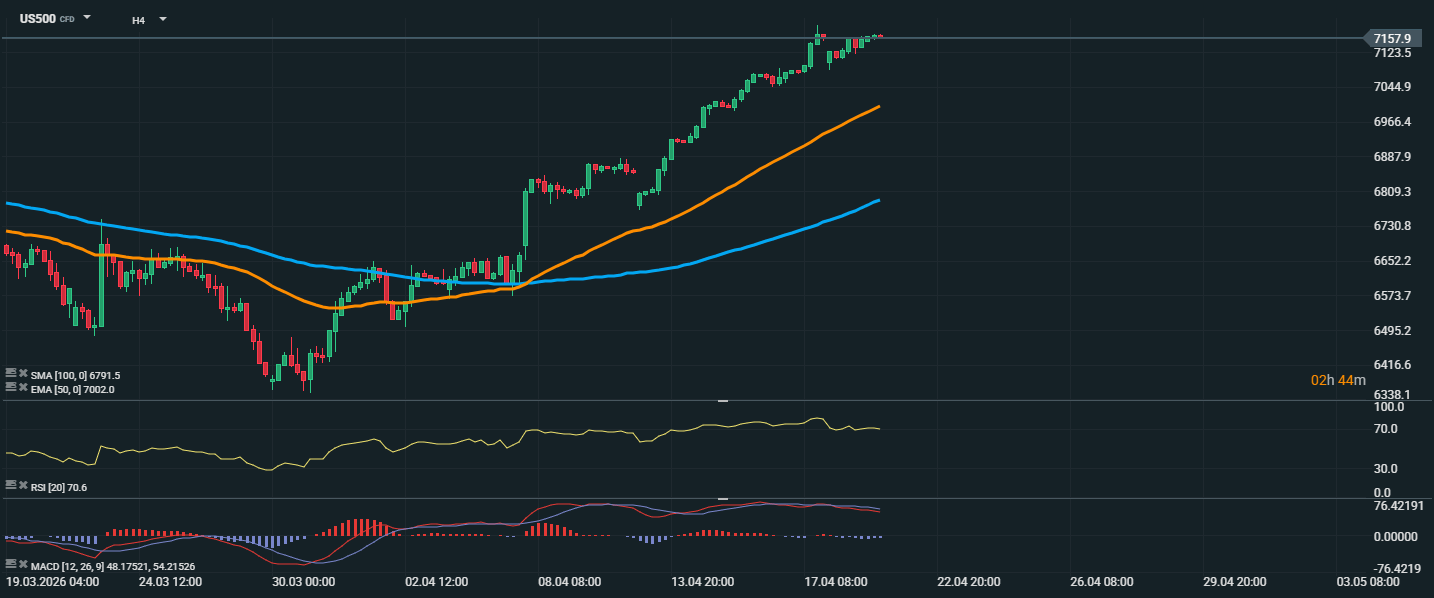Remove the RSI [20] indicator
This screenshot has height=598, width=1434.
pos(22,485)
